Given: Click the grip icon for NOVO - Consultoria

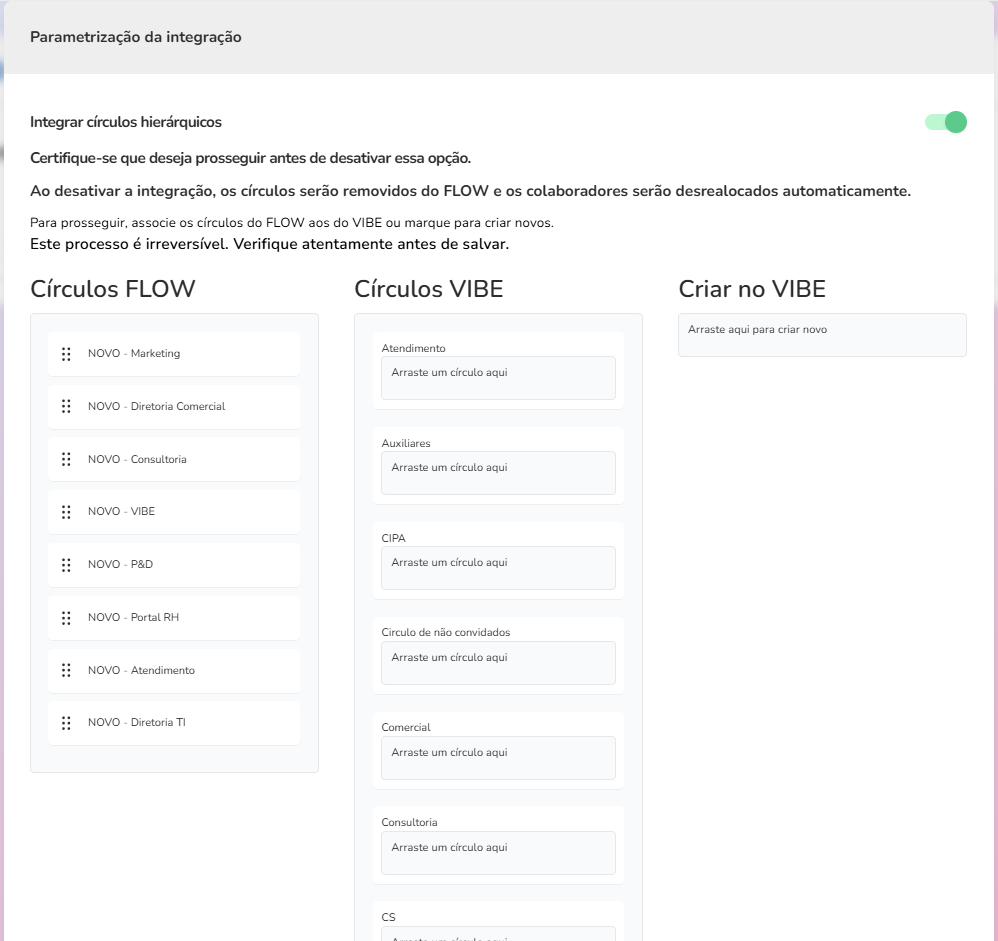Looking at the screenshot, I should pos(66,460).
